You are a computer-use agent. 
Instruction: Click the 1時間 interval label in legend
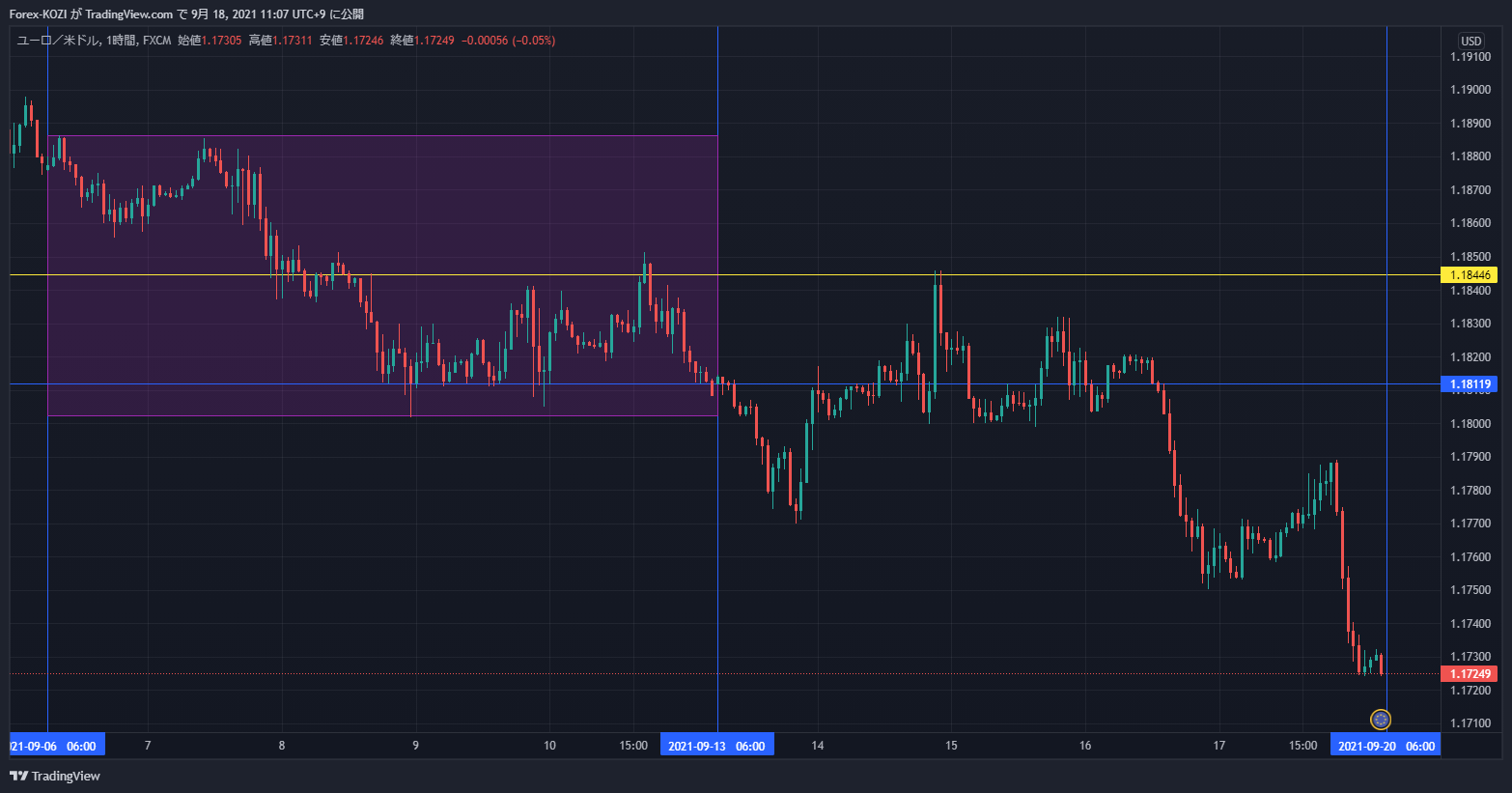pyautogui.click(x=122, y=41)
